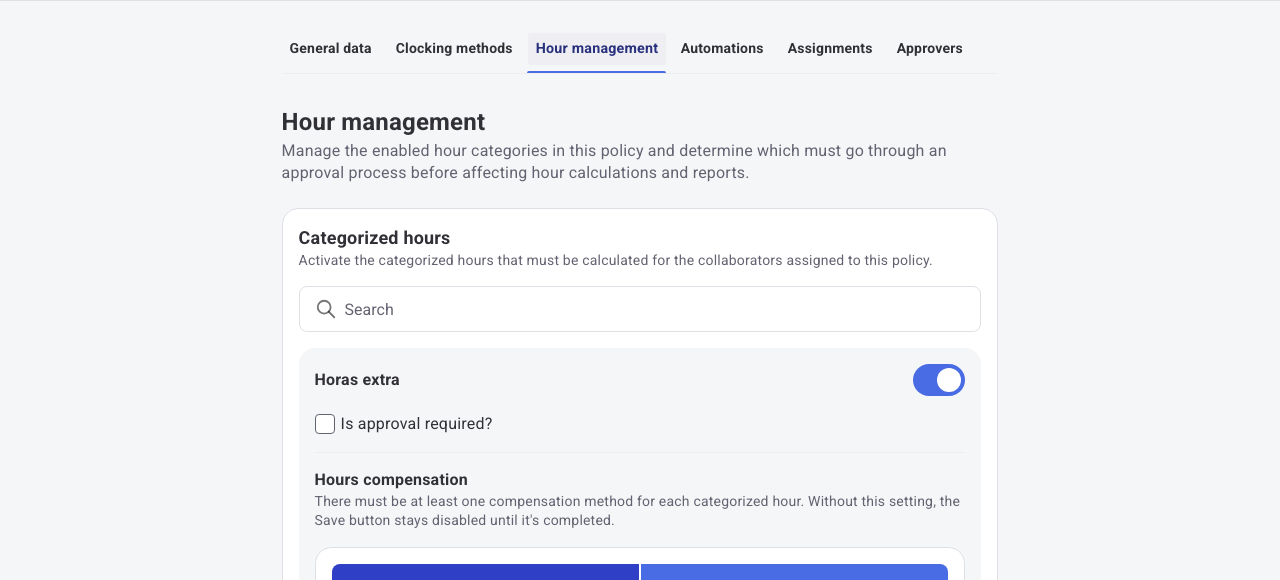Go to the Automations tab
Screen dimensions: 1280x580
(722, 48)
